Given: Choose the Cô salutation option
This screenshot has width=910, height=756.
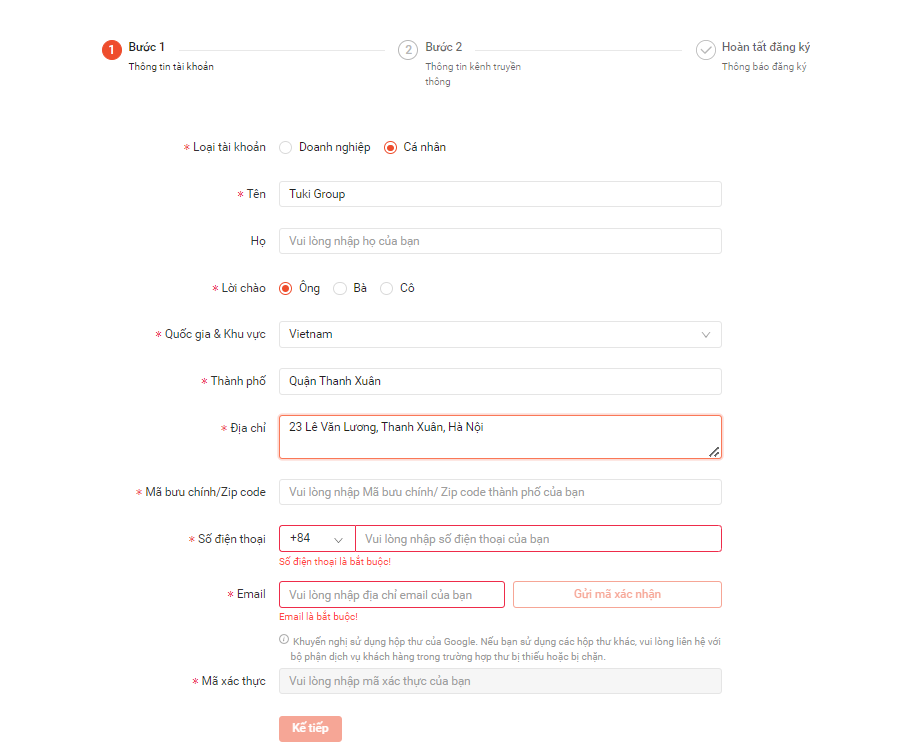Looking at the screenshot, I should (387, 288).
